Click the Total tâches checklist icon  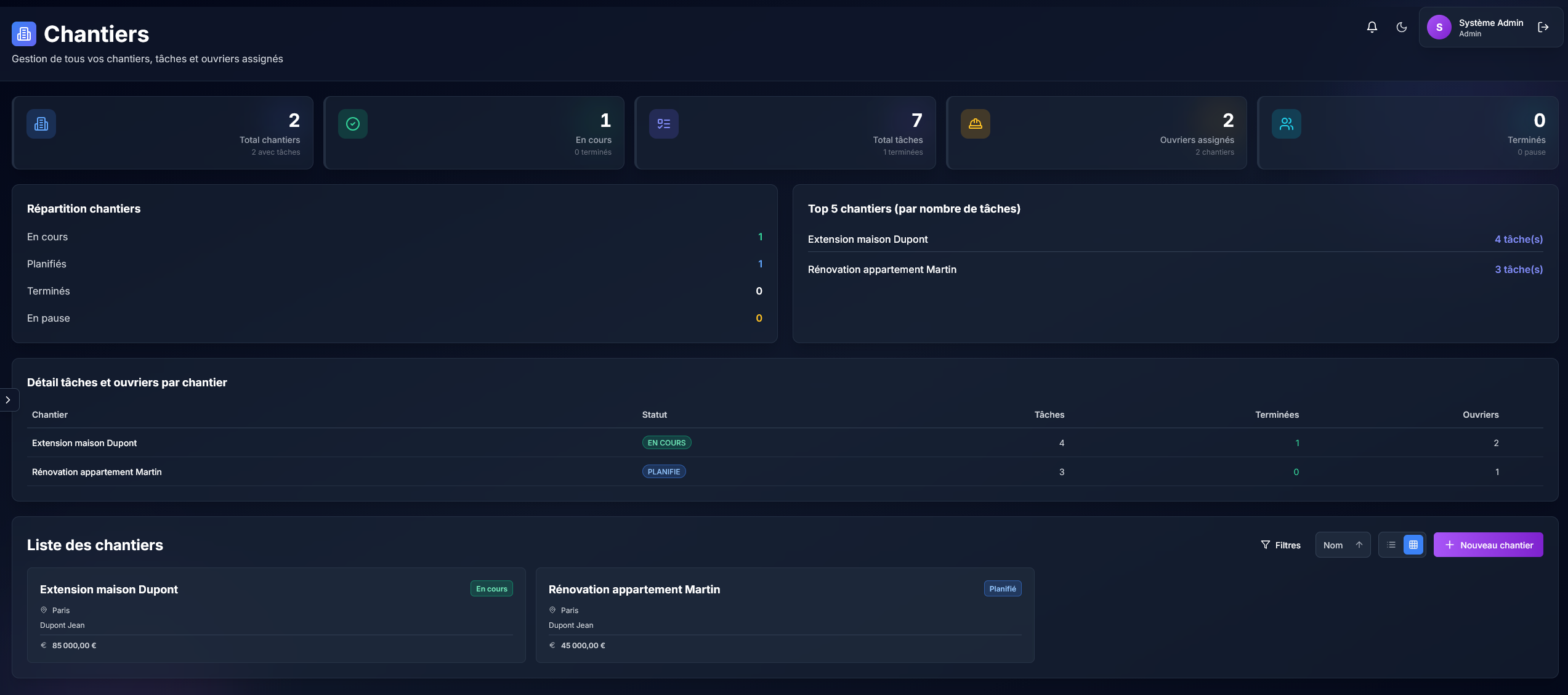pos(664,124)
